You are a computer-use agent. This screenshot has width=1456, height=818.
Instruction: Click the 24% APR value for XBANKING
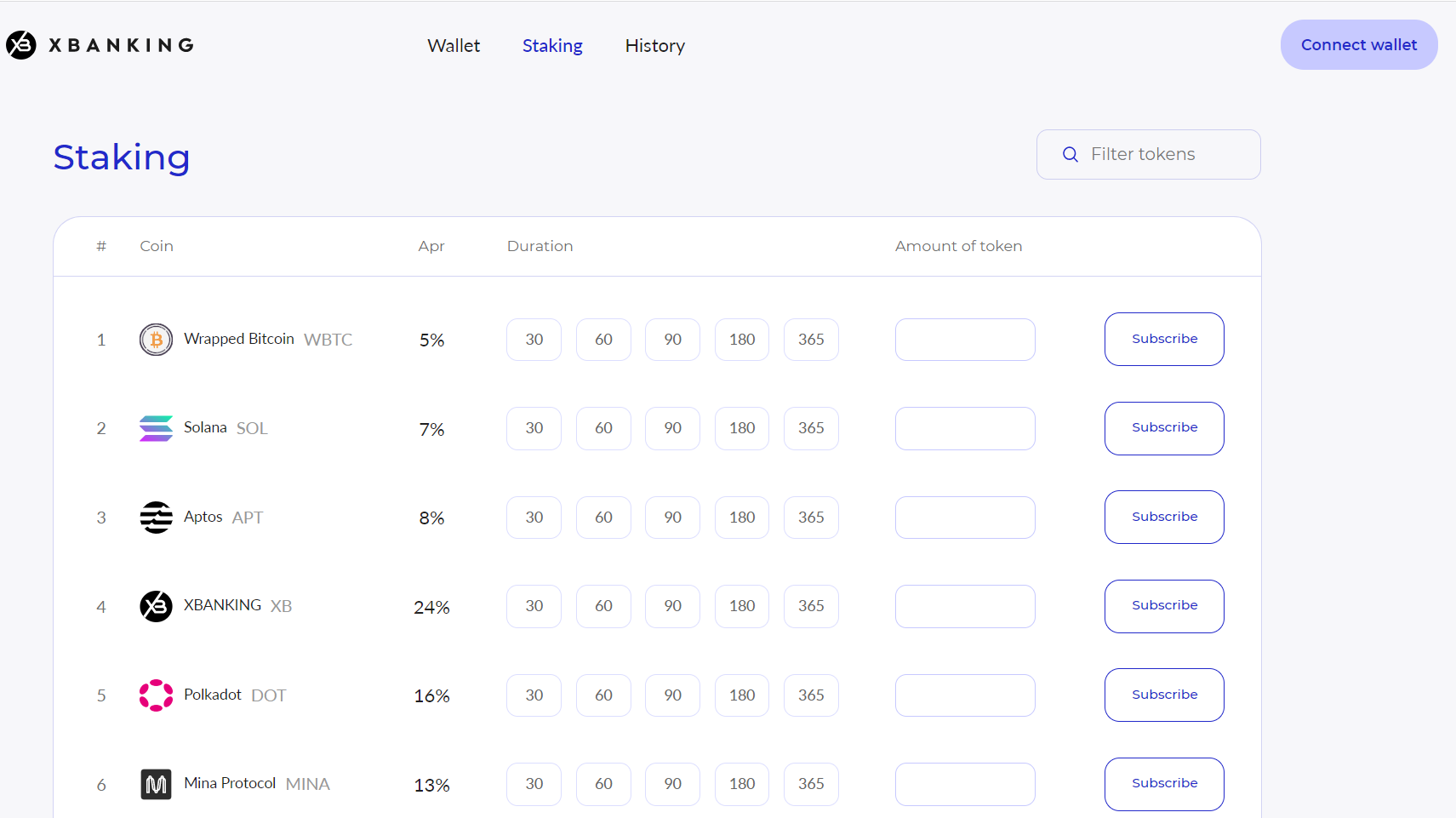pyautogui.click(x=431, y=607)
